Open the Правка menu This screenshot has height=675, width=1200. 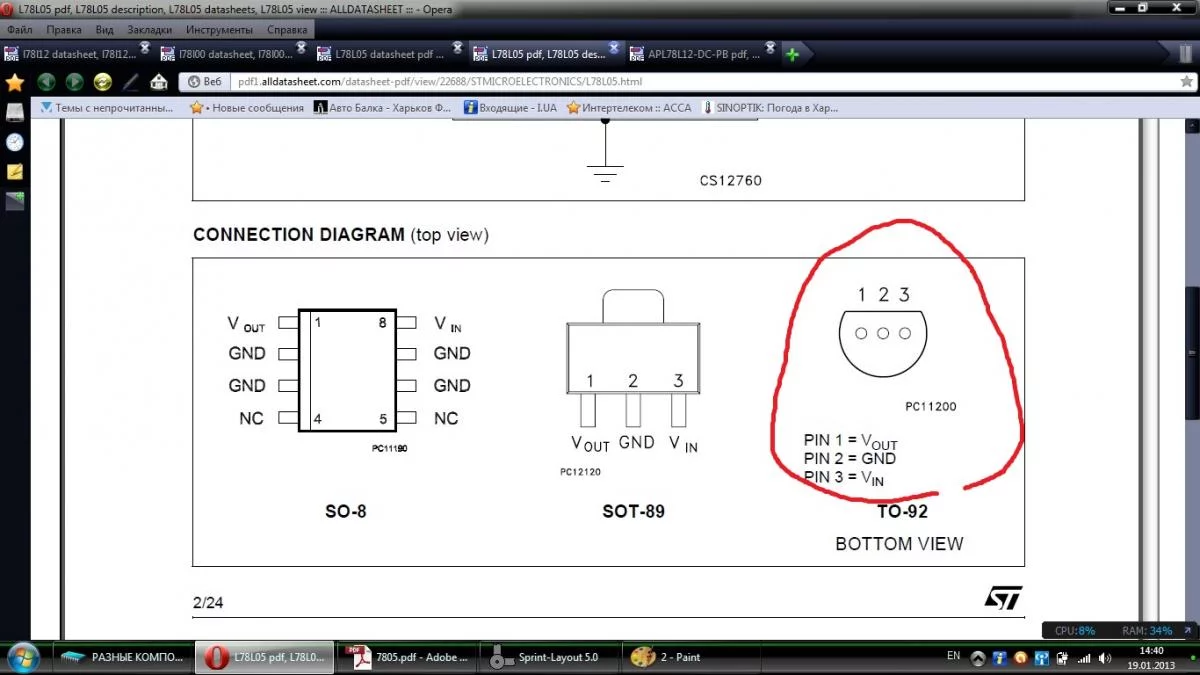point(64,30)
